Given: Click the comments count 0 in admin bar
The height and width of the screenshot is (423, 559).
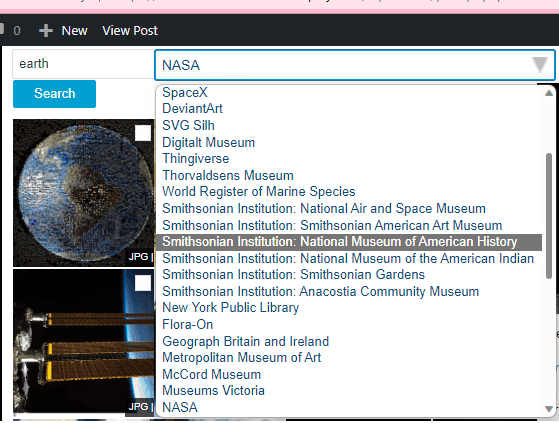Looking at the screenshot, I should pyautogui.click(x=17, y=31).
